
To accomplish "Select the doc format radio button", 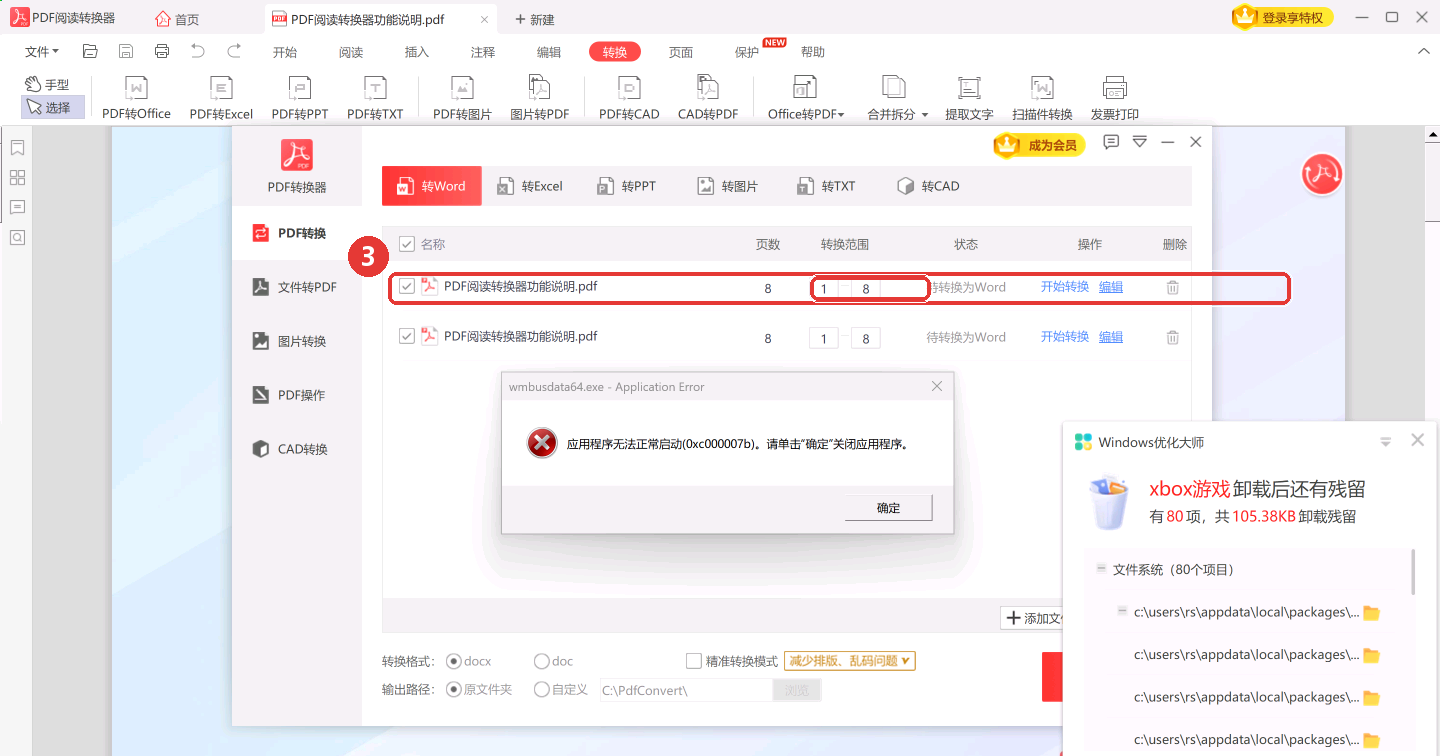I will (542, 661).
